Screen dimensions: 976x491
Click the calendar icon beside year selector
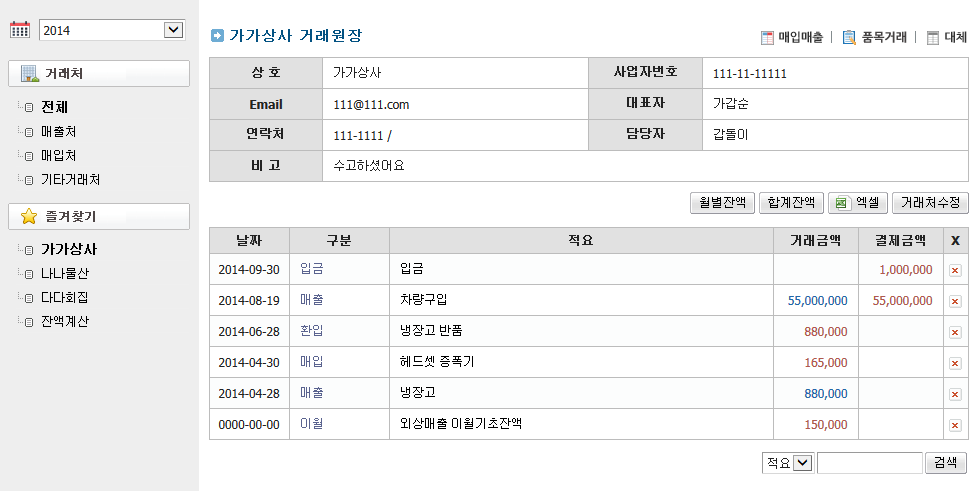point(19,30)
